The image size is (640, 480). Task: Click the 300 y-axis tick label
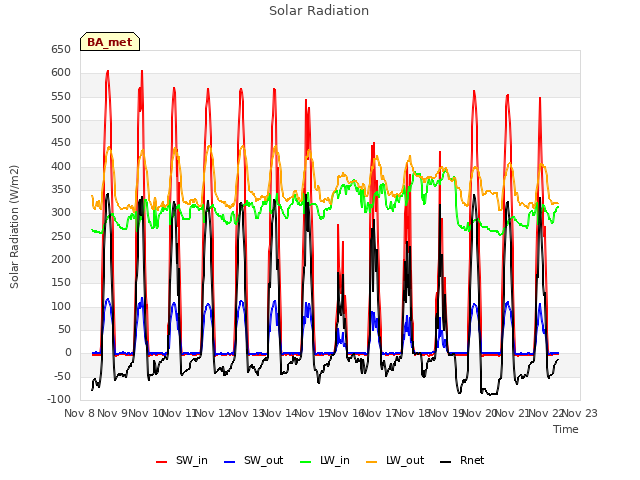(61, 213)
